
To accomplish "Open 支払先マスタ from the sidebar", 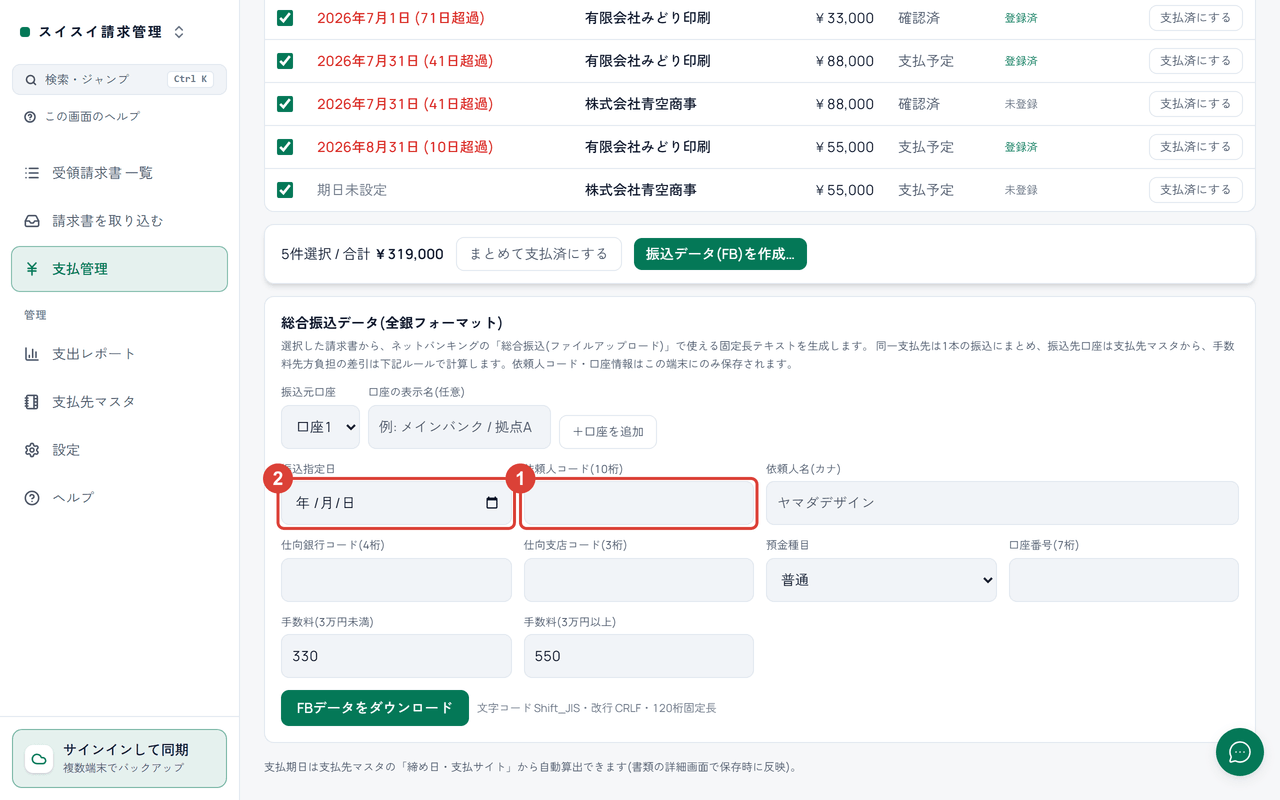I will coord(119,402).
